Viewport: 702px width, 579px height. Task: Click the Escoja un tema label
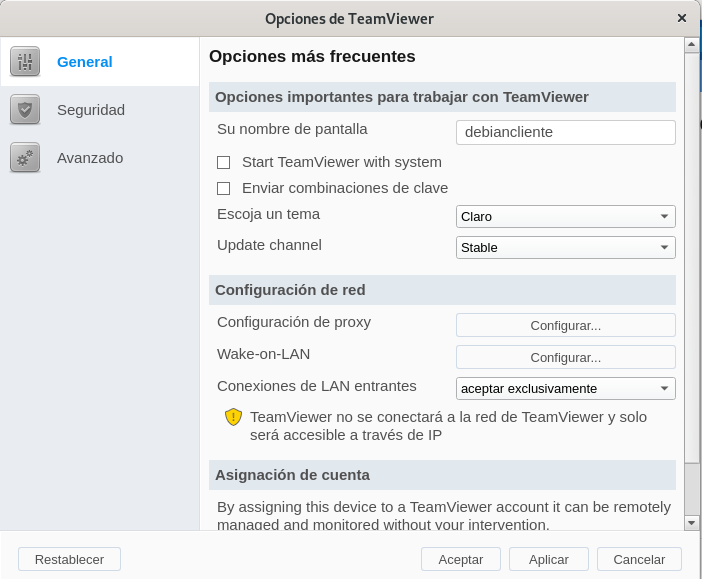[x=268, y=214]
